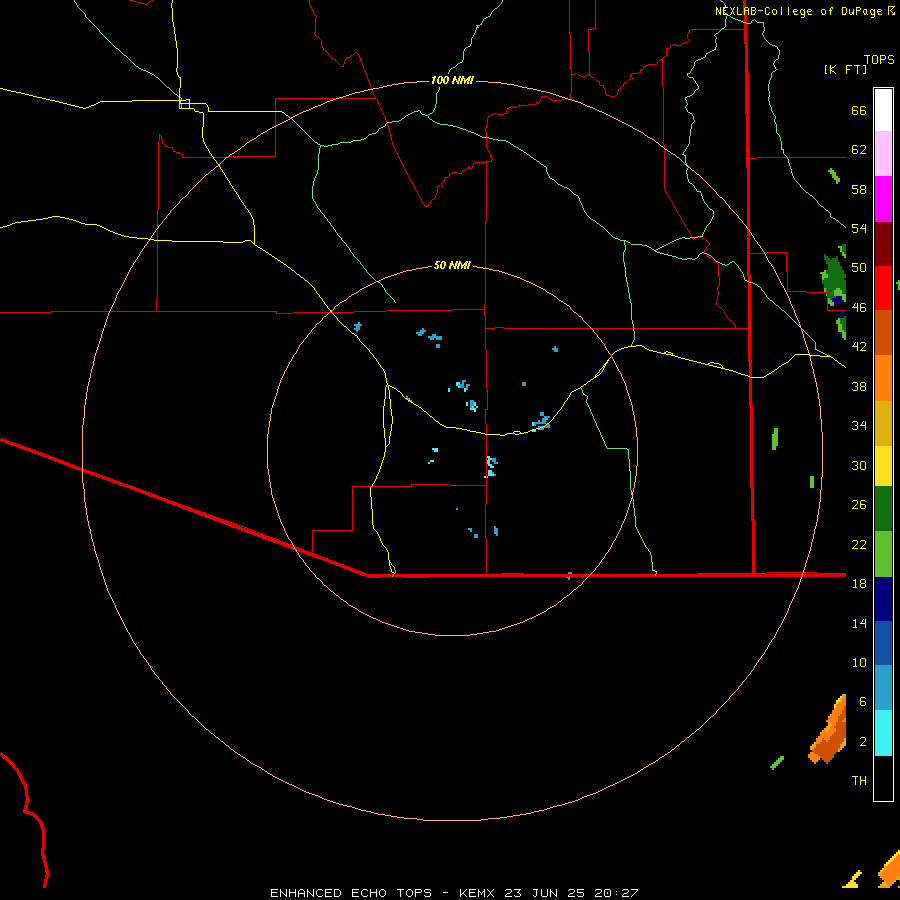This screenshot has height=900, width=900.
Task: Click the '20:27' timestamp in the caption
Action: [x=618, y=893]
